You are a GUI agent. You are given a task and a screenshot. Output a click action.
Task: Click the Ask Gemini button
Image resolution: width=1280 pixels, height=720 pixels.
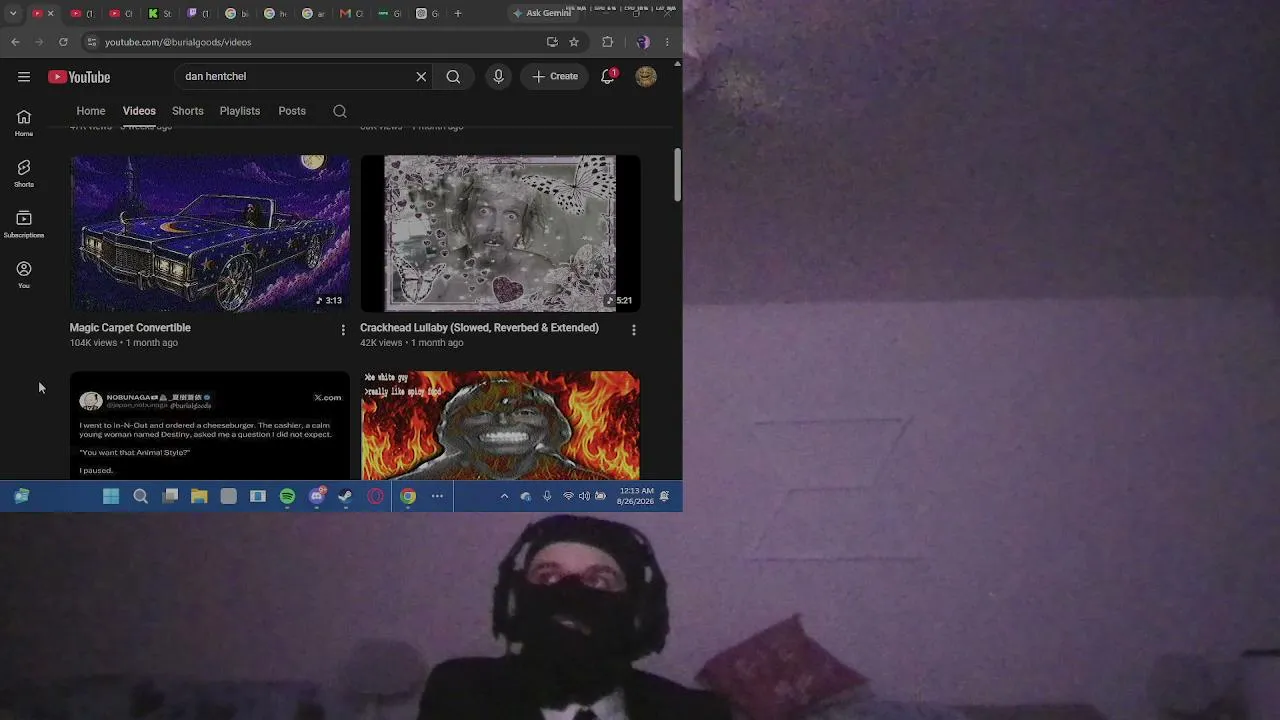542,13
